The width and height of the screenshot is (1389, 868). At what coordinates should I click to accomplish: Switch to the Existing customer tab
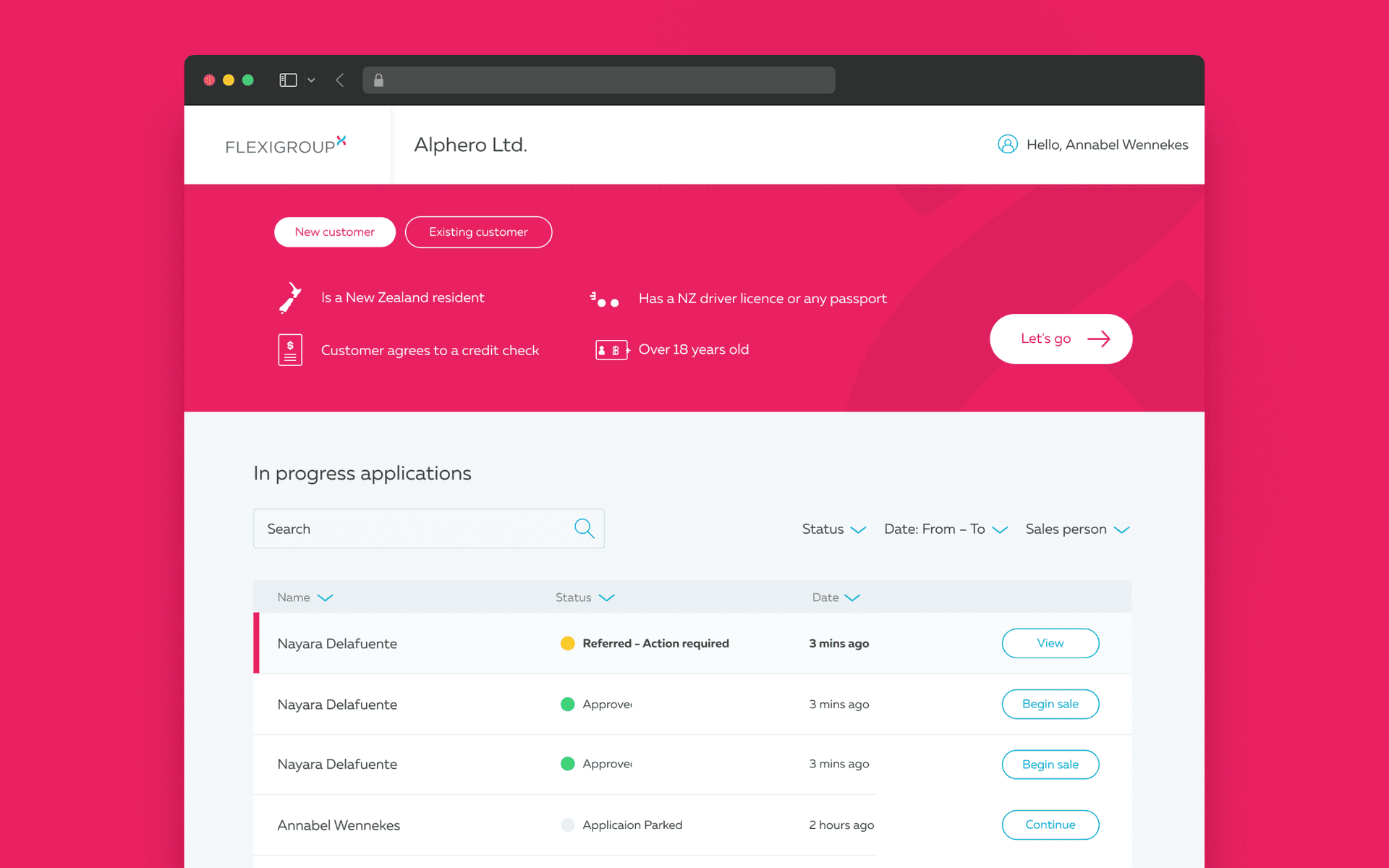click(478, 232)
